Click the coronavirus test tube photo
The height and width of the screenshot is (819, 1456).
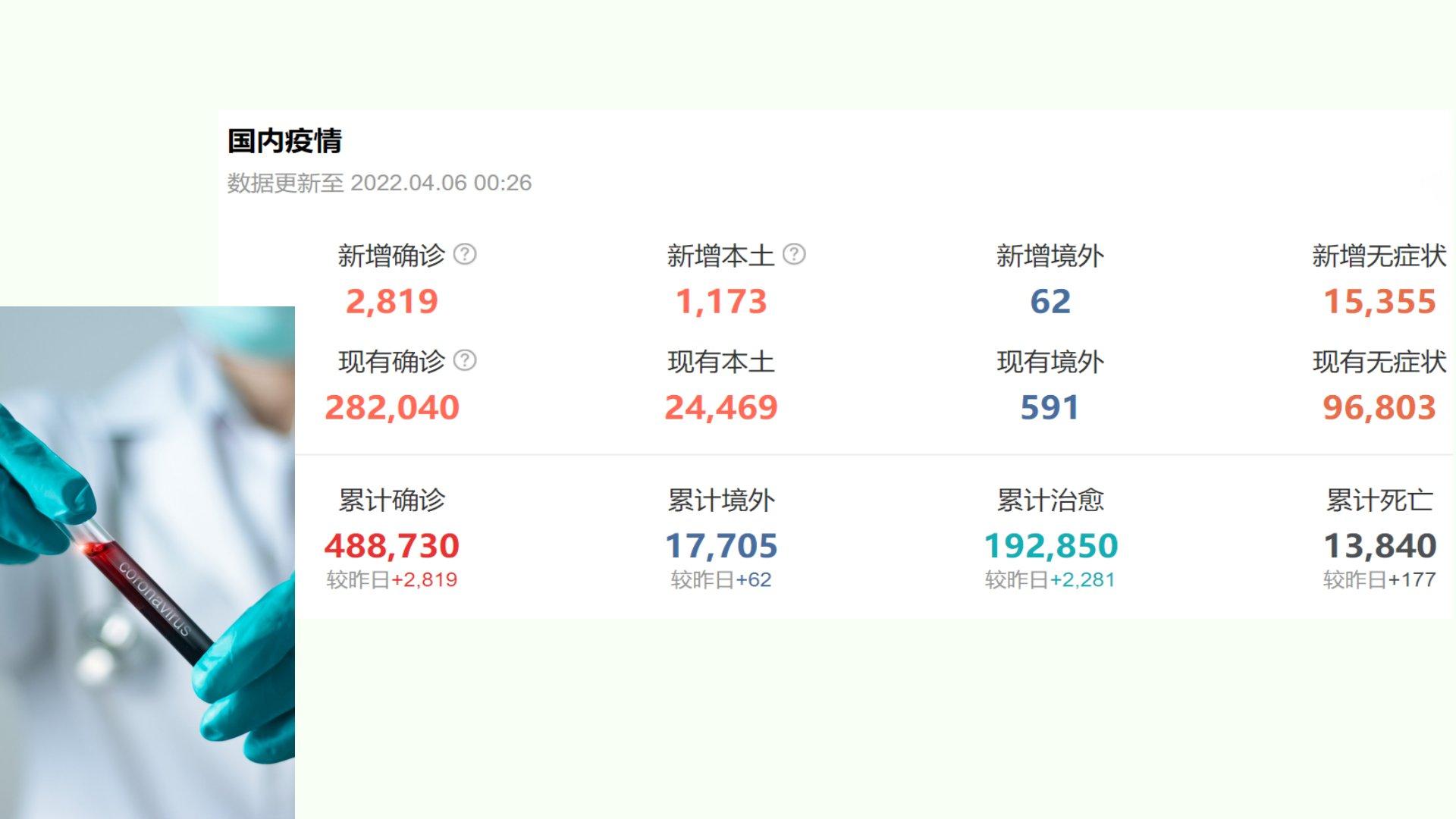pyautogui.click(x=147, y=561)
